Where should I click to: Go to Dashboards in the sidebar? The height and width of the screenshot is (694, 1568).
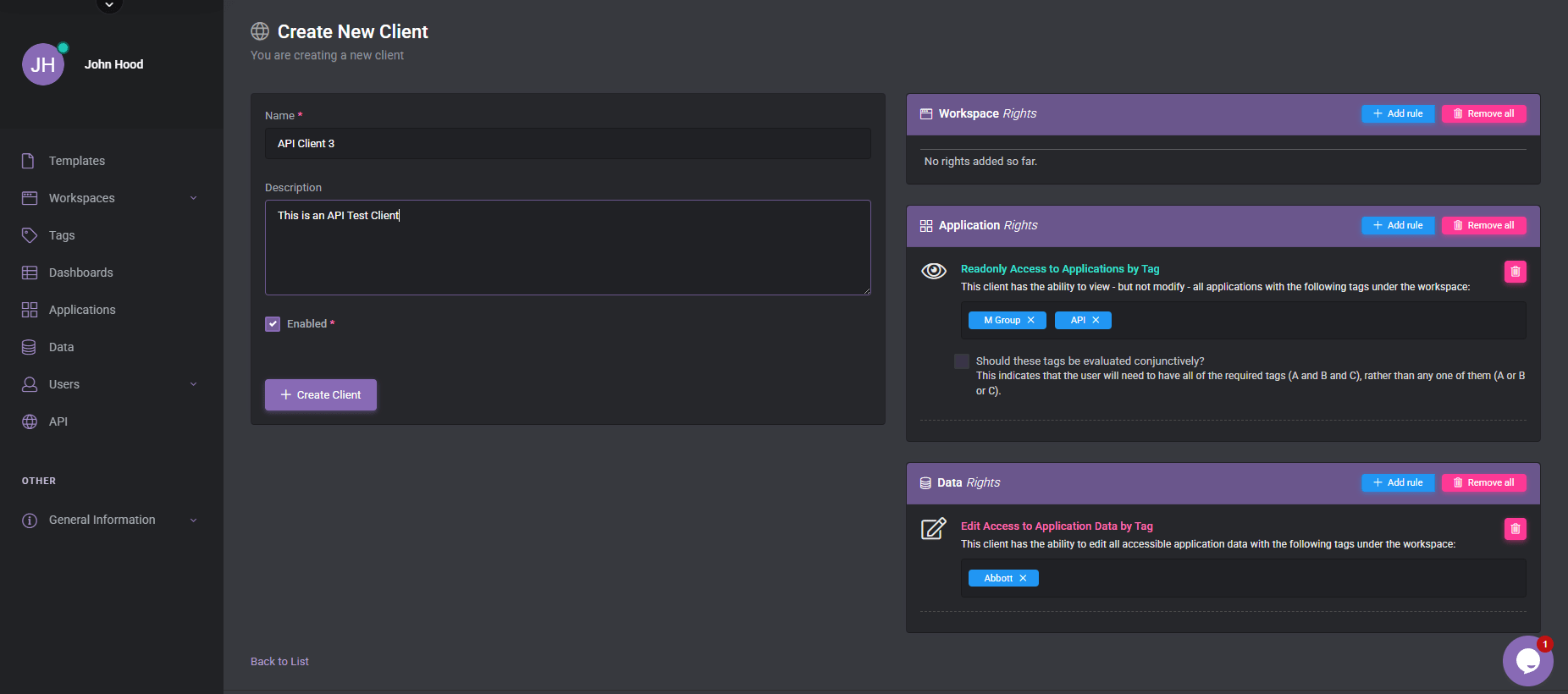point(80,273)
